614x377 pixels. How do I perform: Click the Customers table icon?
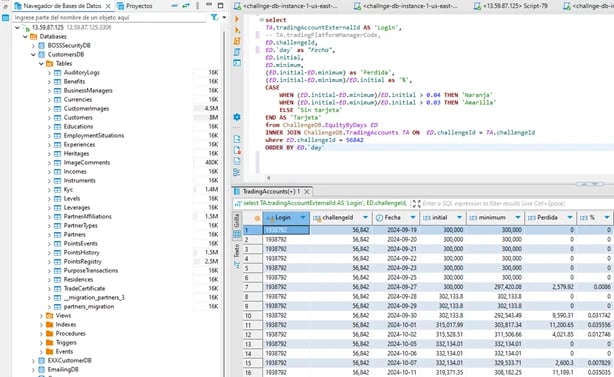57,117
